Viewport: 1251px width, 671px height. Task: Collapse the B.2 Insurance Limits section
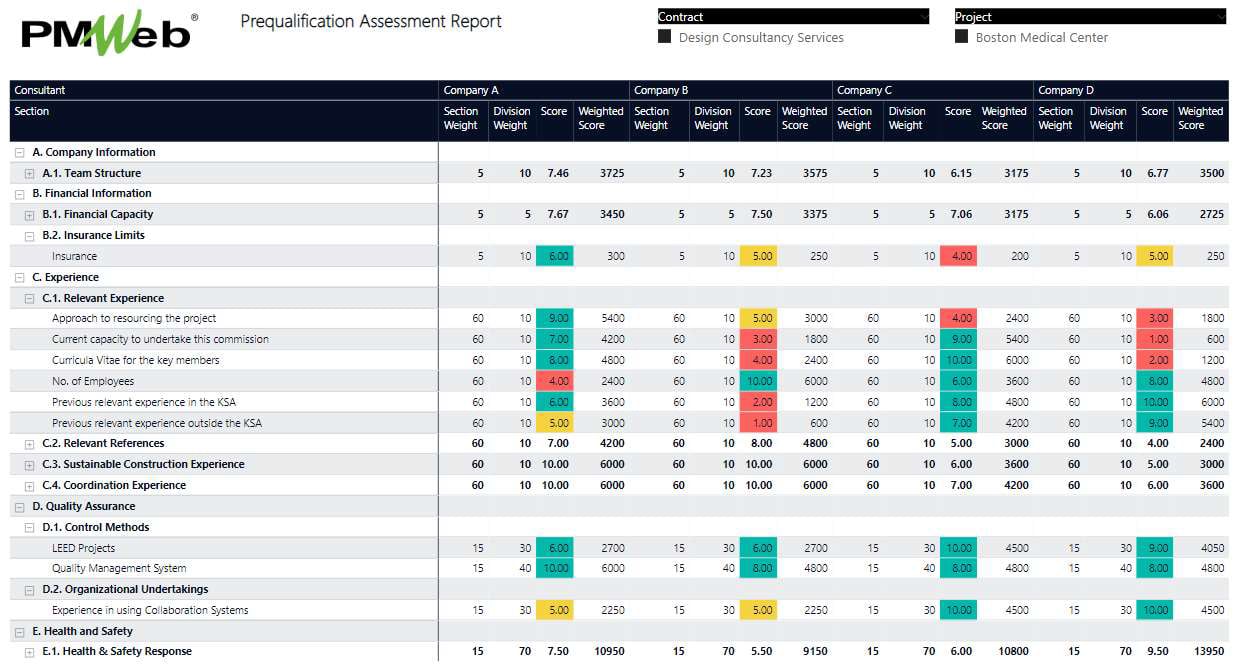pyautogui.click(x=29, y=235)
